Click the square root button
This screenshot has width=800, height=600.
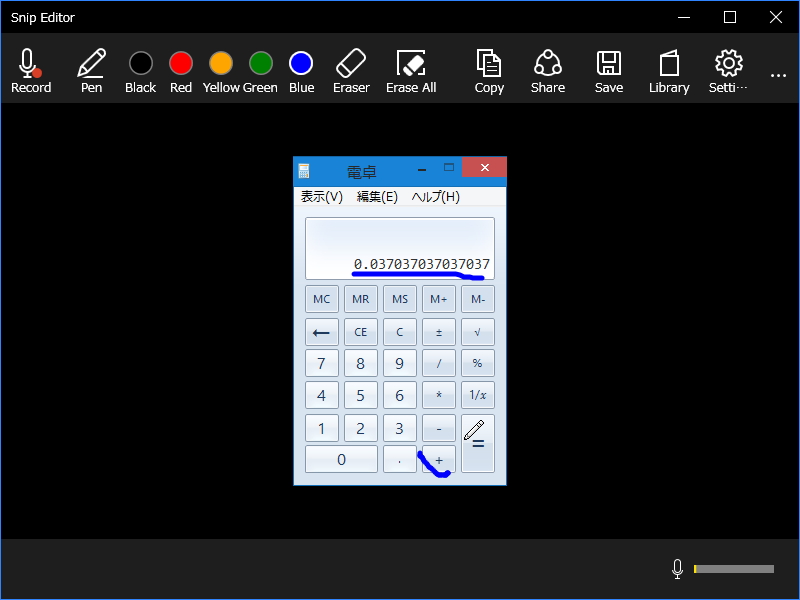(x=478, y=332)
